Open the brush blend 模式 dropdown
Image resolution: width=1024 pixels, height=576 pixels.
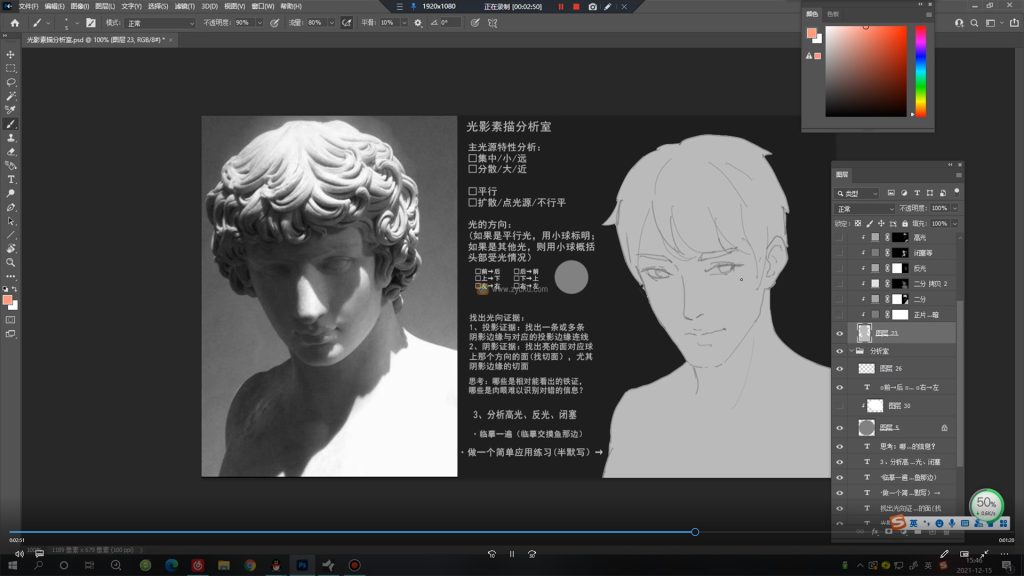tap(160, 22)
